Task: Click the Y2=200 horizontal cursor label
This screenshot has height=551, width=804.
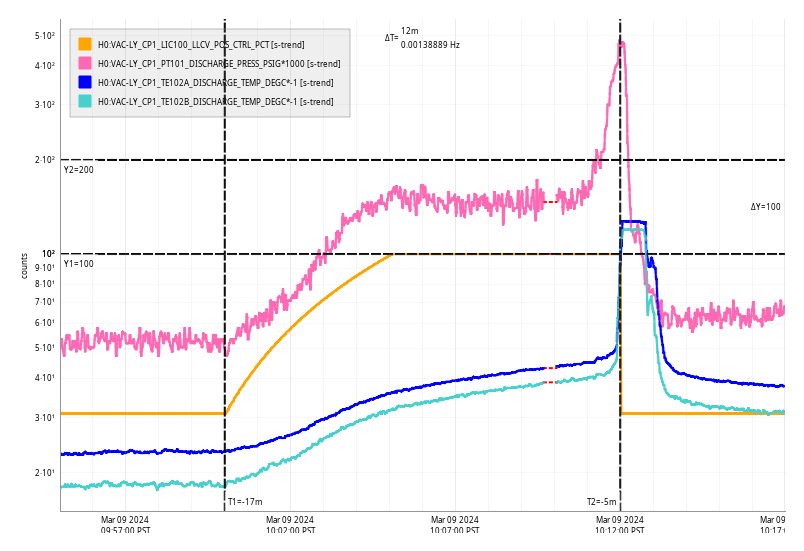Action: [x=78, y=170]
